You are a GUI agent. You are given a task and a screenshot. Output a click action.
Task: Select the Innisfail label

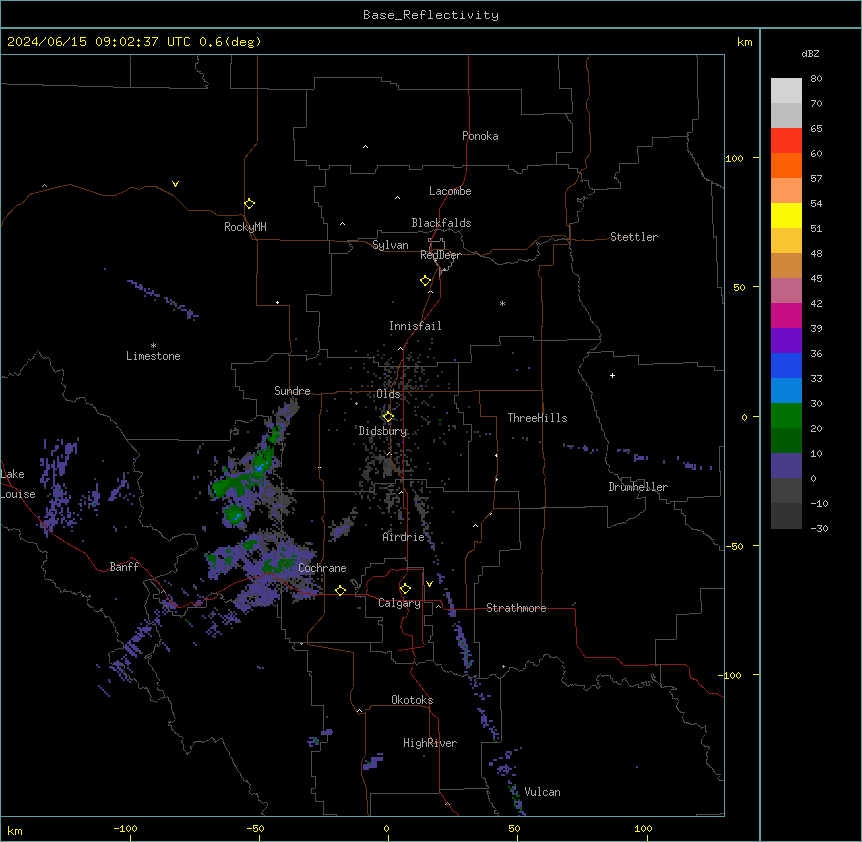pos(415,326)
